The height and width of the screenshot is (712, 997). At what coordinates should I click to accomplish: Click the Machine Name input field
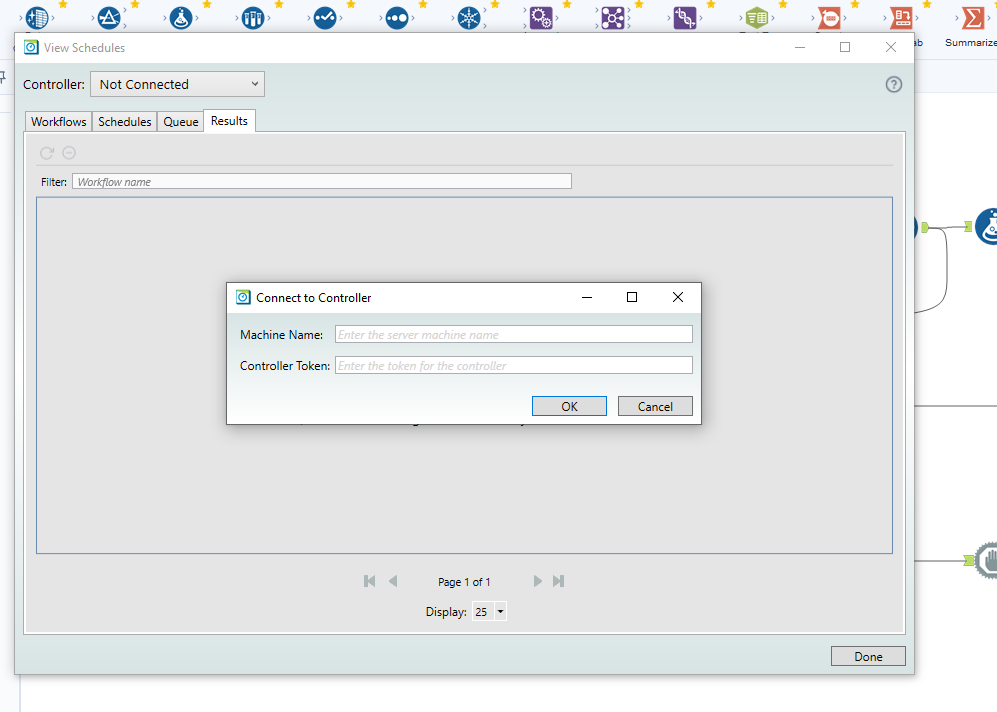513,333
